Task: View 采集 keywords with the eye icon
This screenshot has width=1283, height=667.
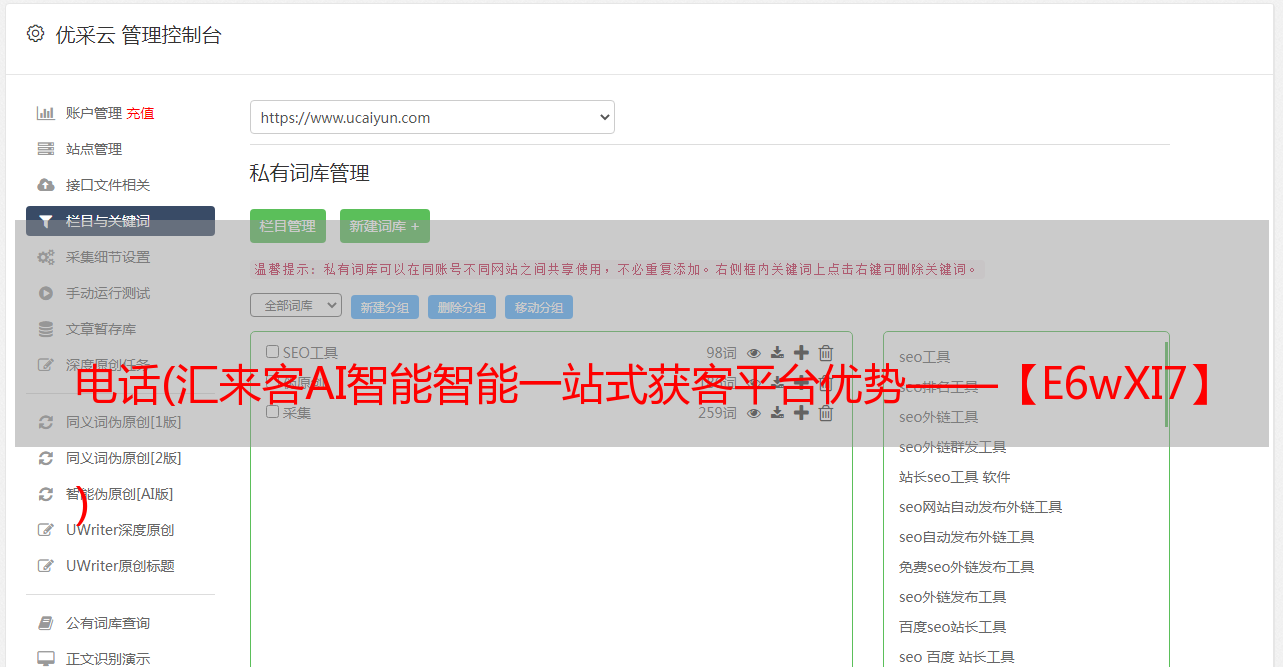Action: tap(754, 412)
